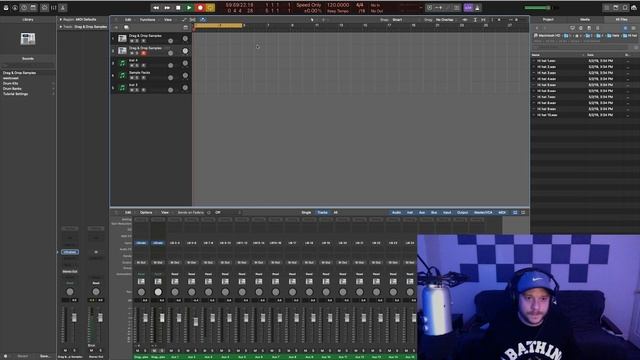Screen dimensions: 640x360
Task: Click Save... at the bottom of the Library
Action: [x=45, y=356]
